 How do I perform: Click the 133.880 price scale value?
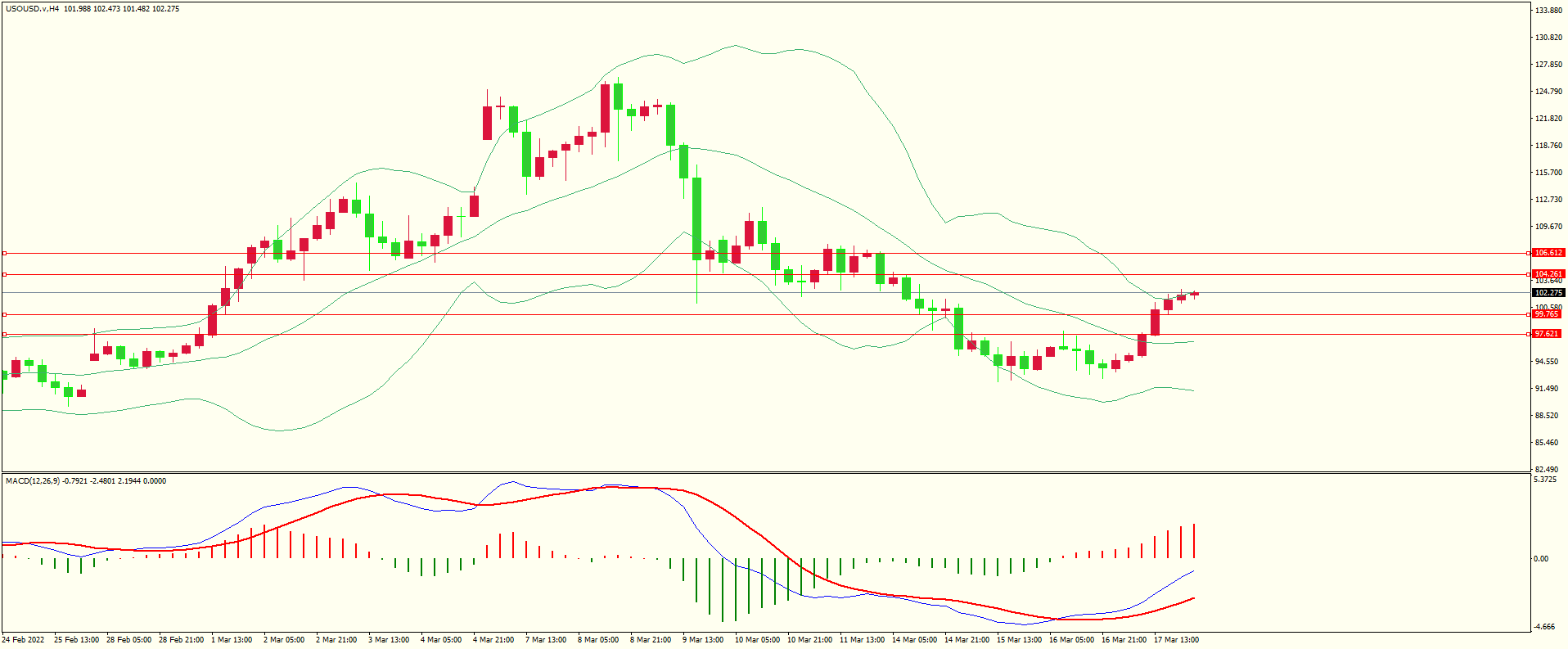[x=1548, y=11]
